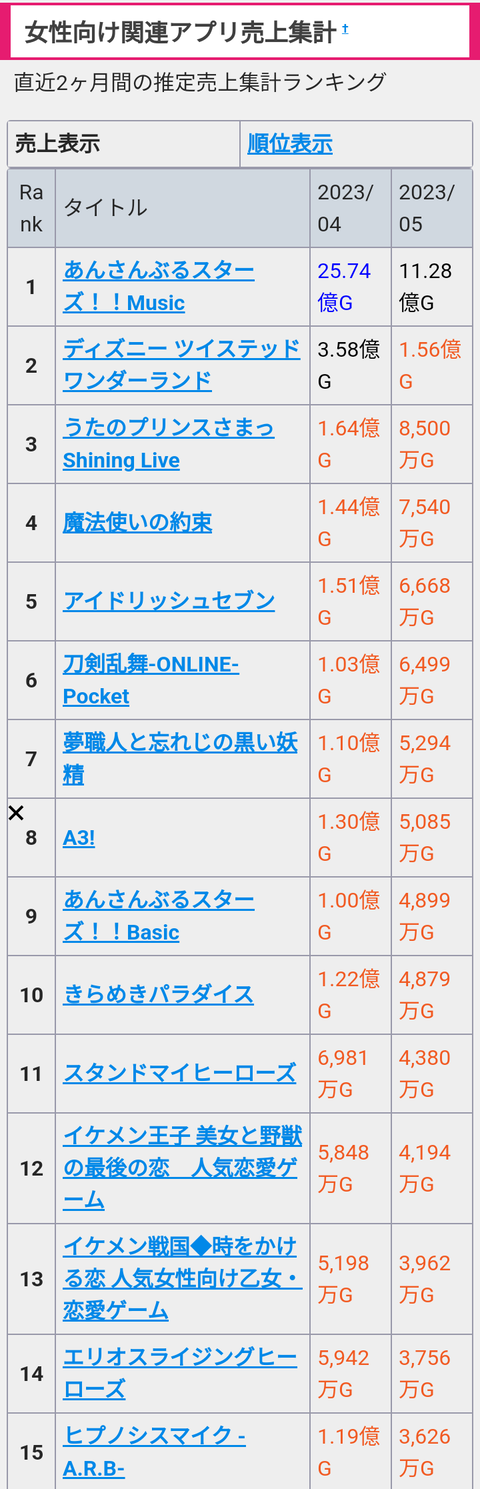Open ディズニー ツイステッドワンダーランド link
This screenshot has width=480, height=1489.
coord(182,365)
